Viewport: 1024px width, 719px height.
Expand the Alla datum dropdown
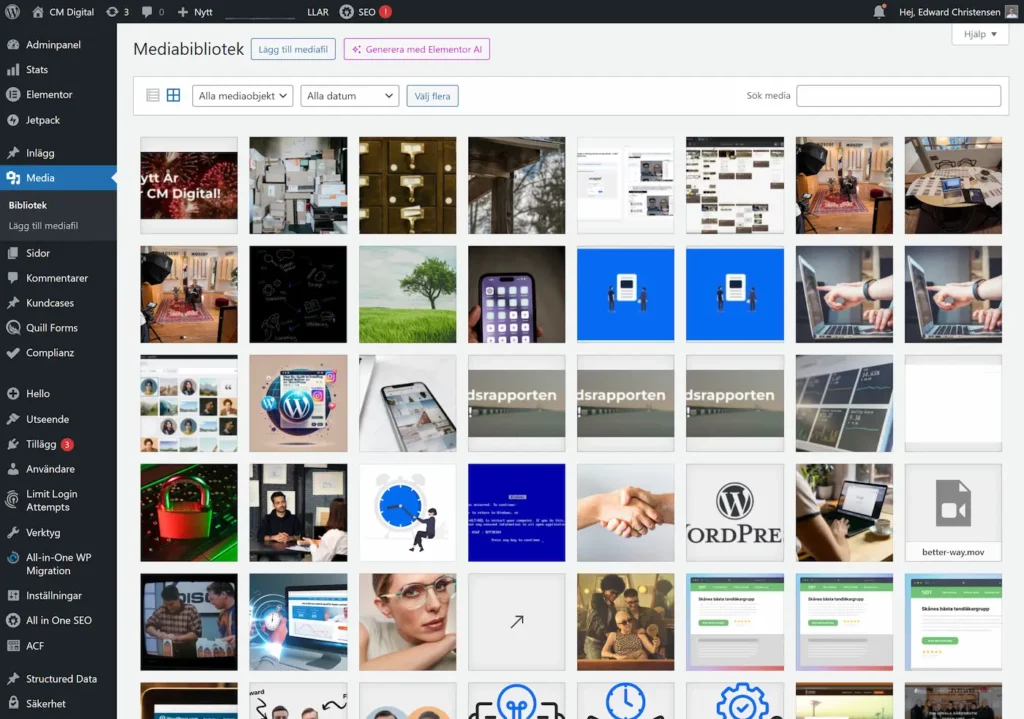350,96
